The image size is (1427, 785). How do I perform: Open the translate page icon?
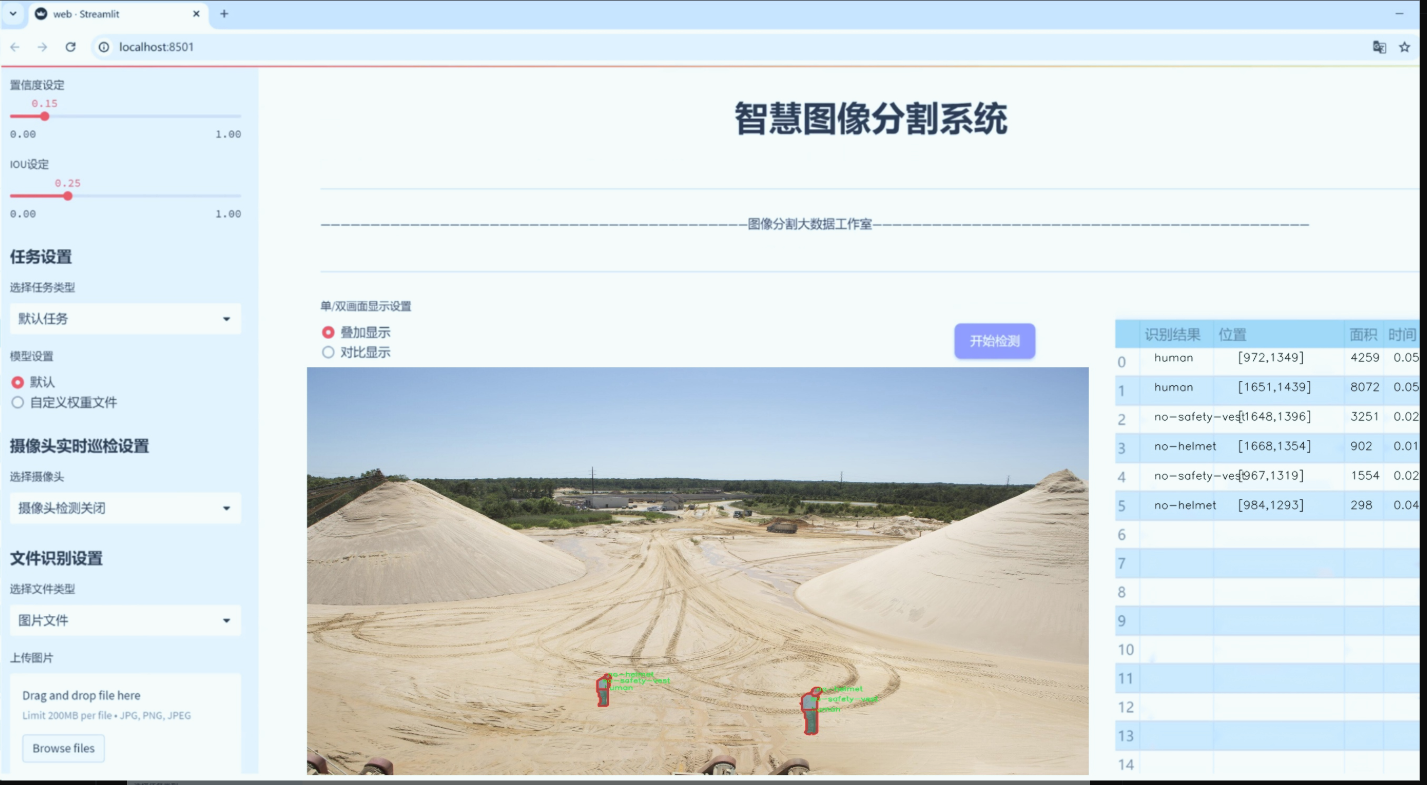pyautogui.click(x=1379, y=47)
